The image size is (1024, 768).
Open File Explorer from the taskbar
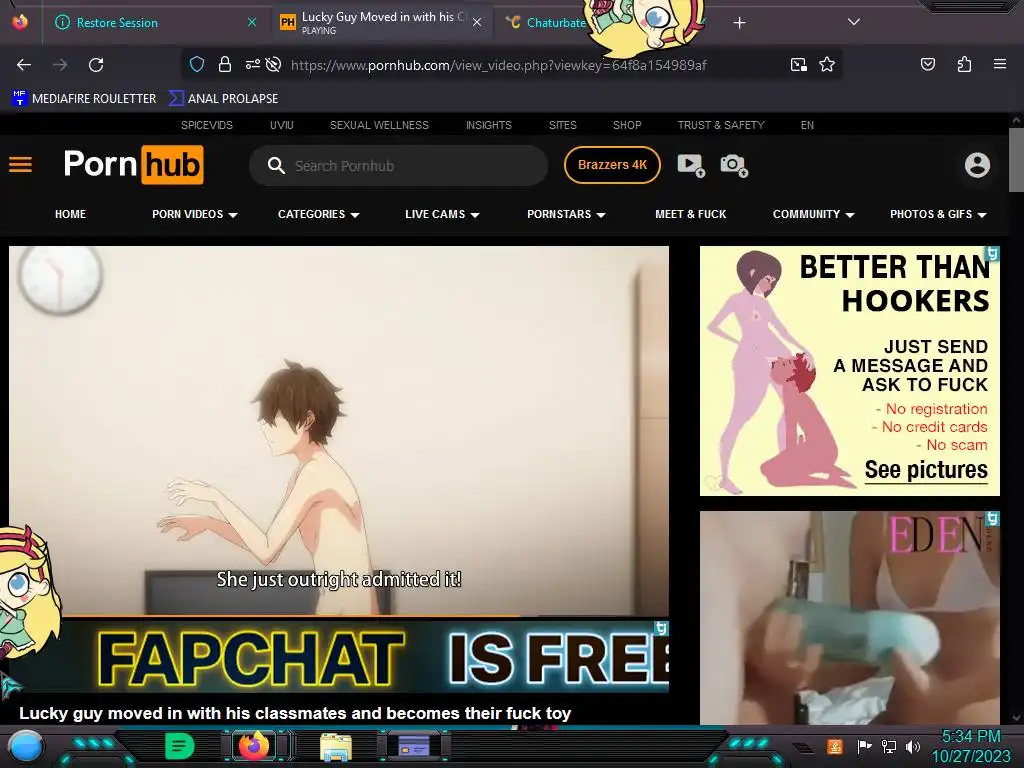point(336,746)
